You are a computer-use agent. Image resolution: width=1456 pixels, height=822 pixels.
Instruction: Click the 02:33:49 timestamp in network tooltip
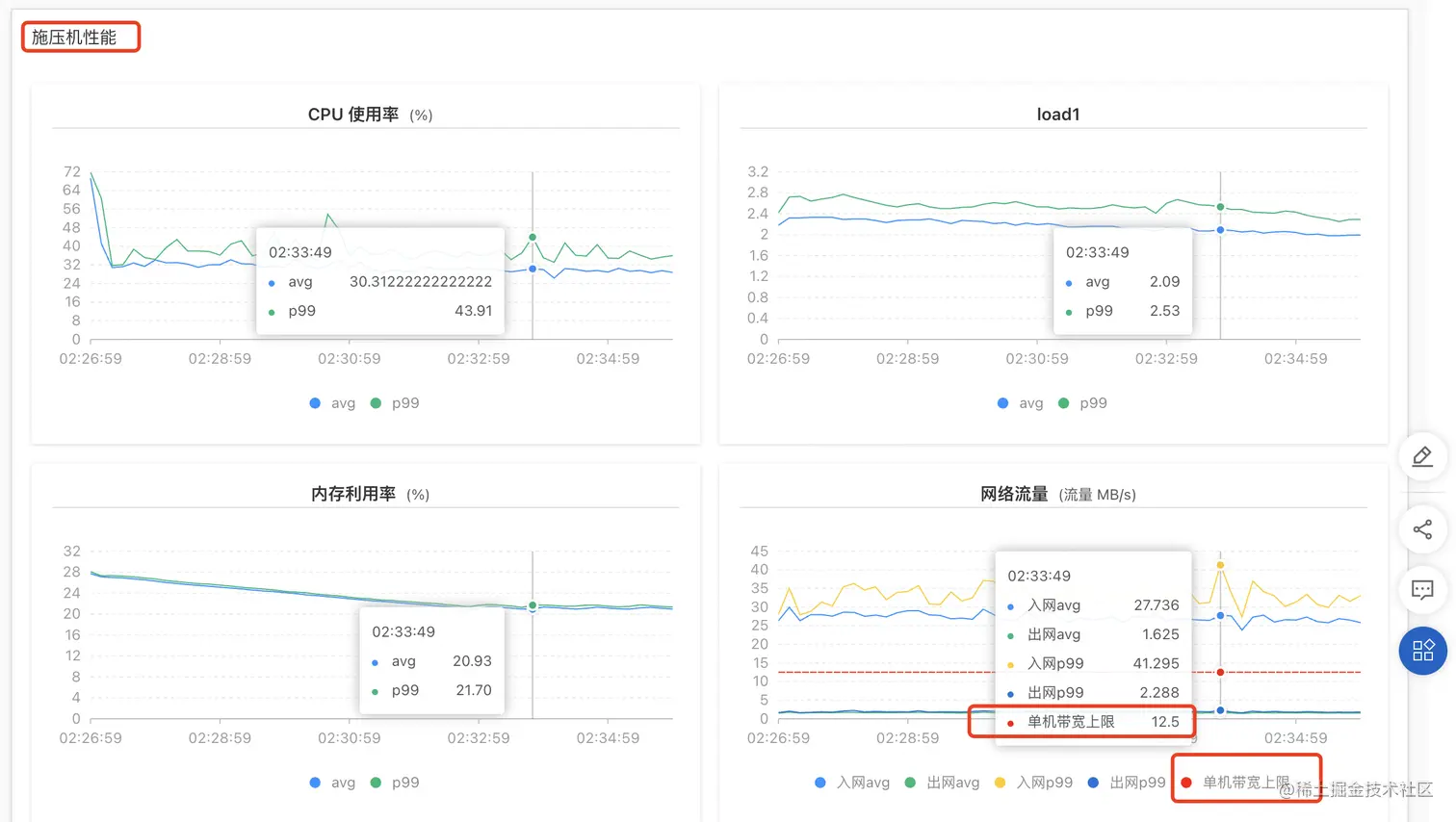(x=1039, y=576)
